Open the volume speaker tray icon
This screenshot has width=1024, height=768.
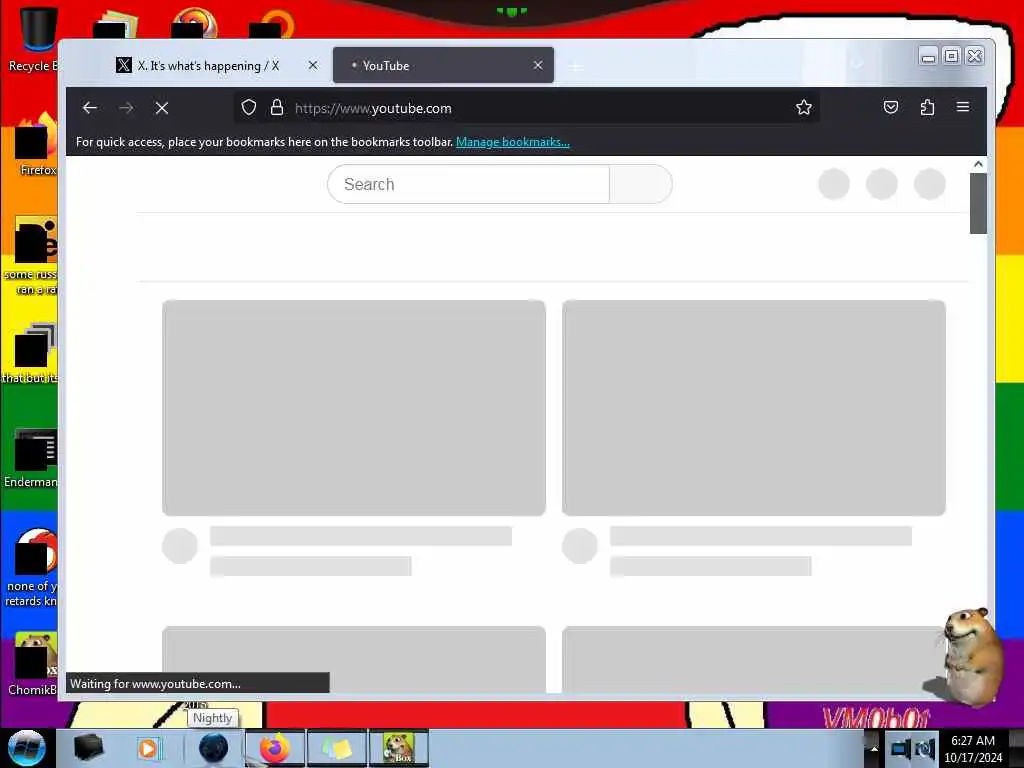tap(925, 749)
